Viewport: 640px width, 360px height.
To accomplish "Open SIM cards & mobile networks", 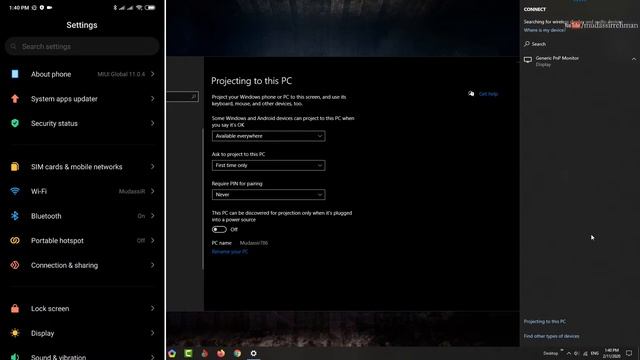I will click(x=82, y=167).
